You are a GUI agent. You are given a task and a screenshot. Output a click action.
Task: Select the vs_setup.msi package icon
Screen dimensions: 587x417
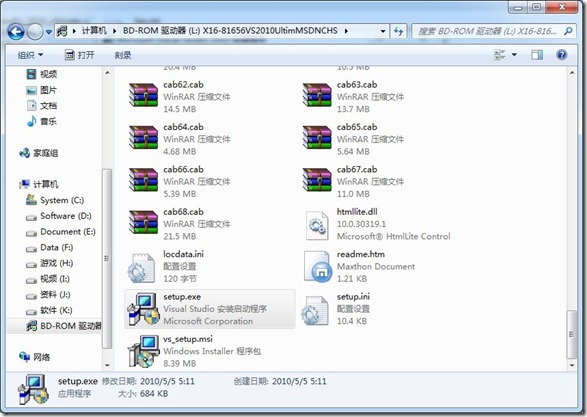click(x=143, y=351)
